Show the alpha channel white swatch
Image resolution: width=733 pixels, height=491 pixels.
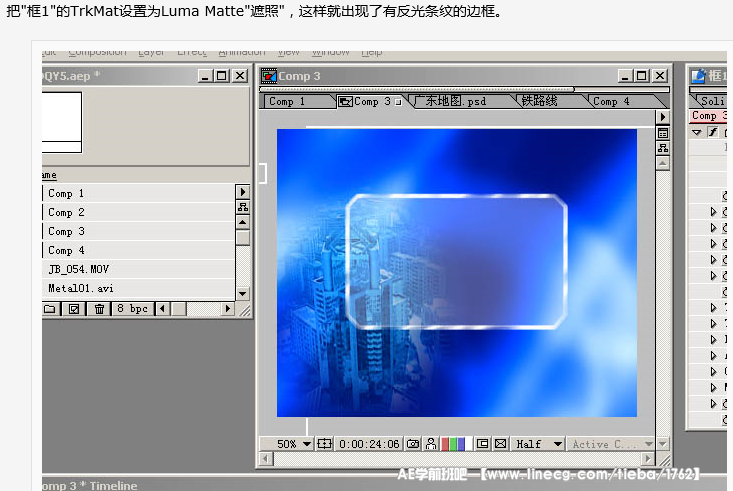(x=468, y=444)
